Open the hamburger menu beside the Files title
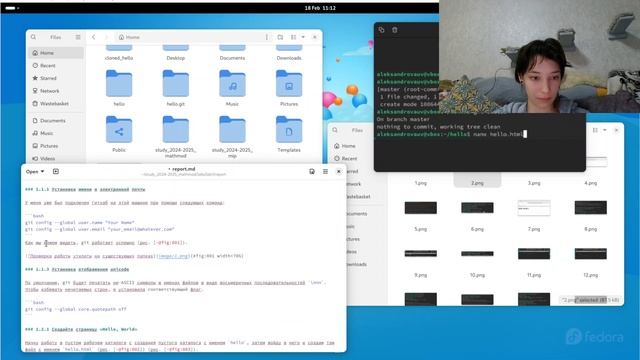Viewport: 640px width, 360px height. [x=78, y=37]
